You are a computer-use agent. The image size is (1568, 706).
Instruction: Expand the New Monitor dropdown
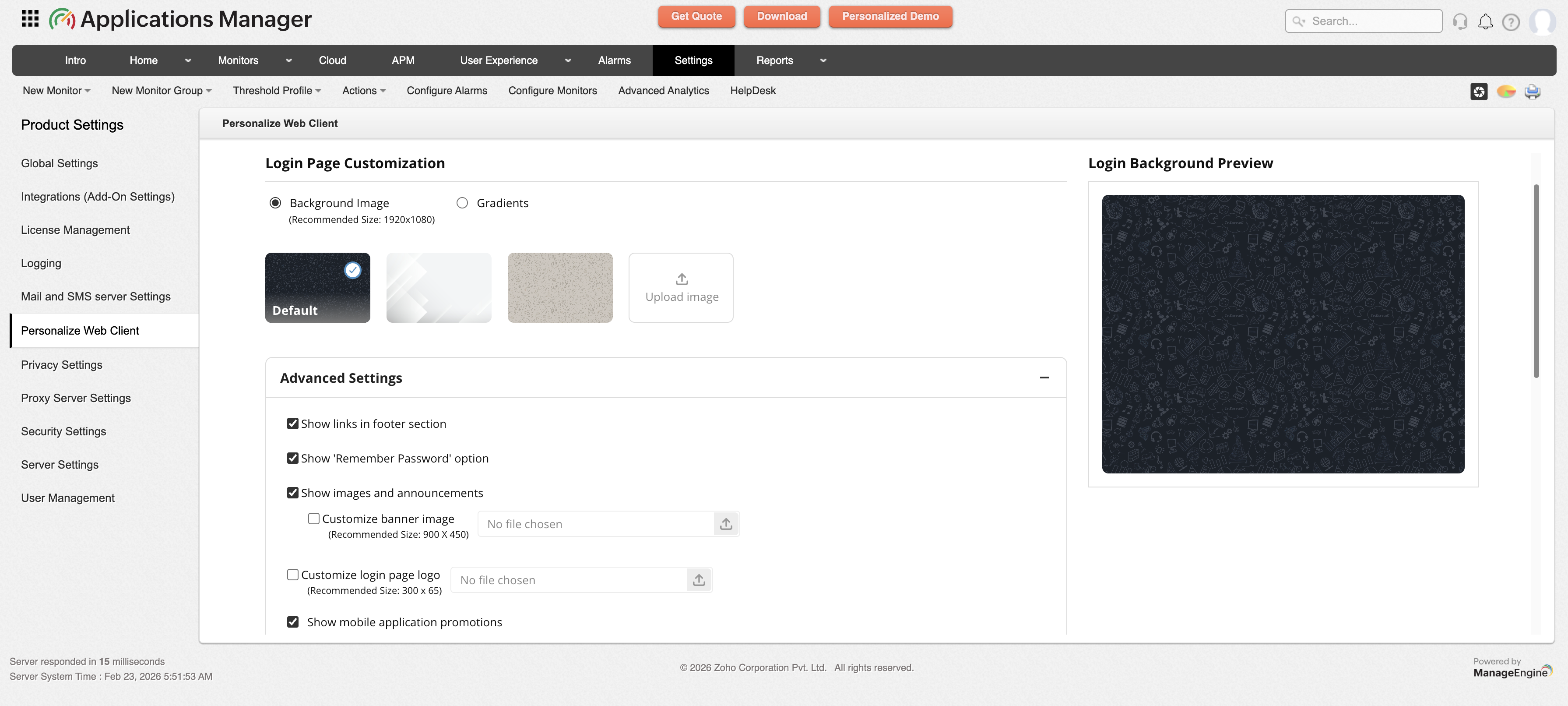[x=56, y=90]
